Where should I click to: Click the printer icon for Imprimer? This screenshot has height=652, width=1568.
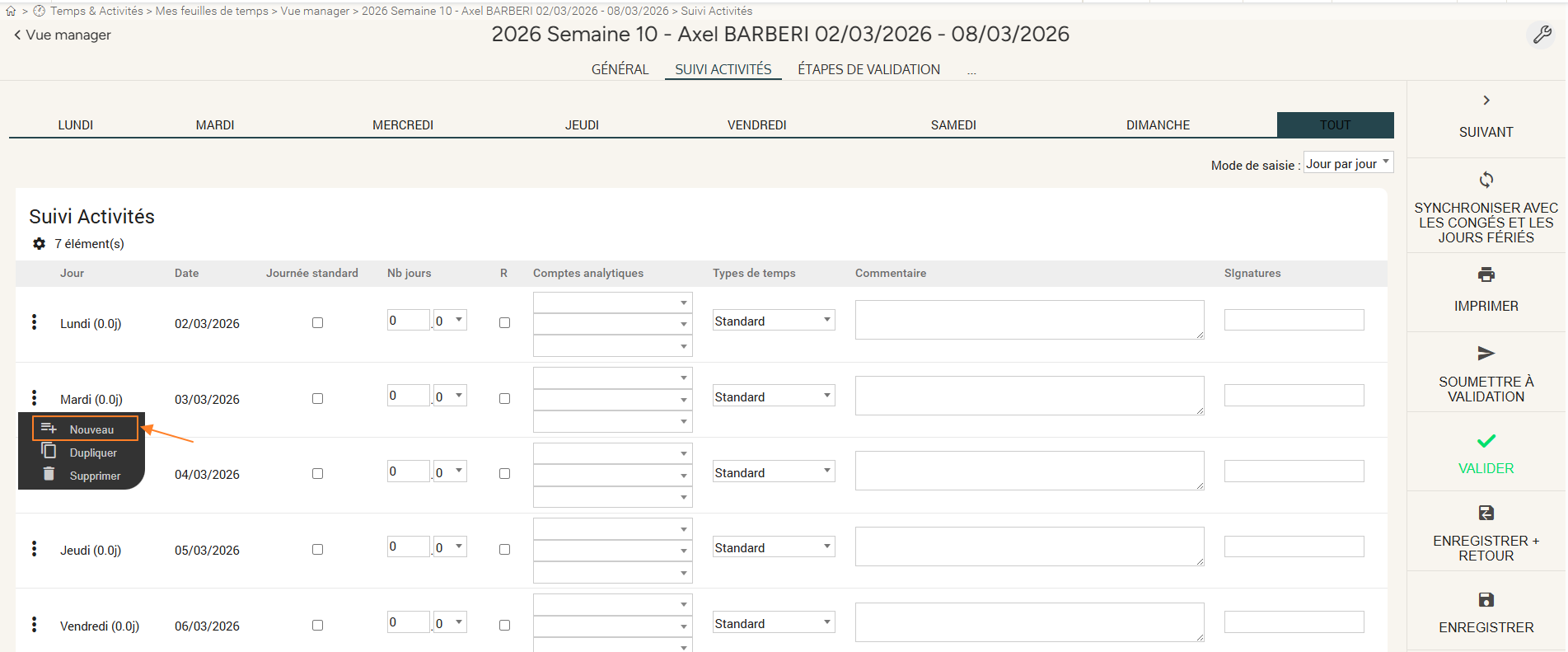pos(1486,274)
